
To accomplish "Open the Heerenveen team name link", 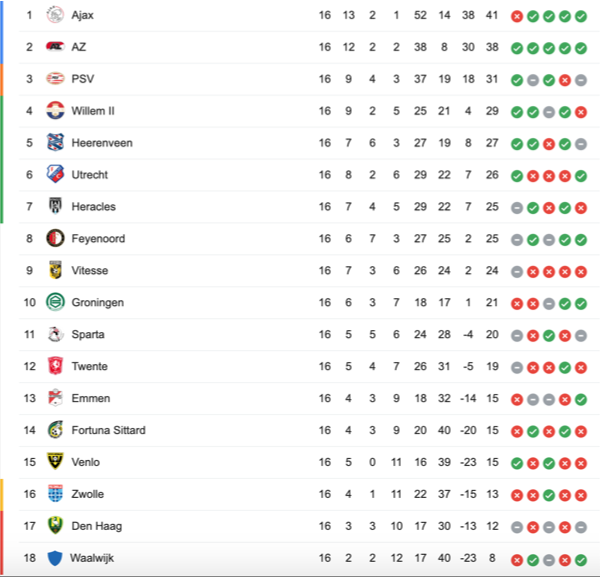I will click(102, 143).
